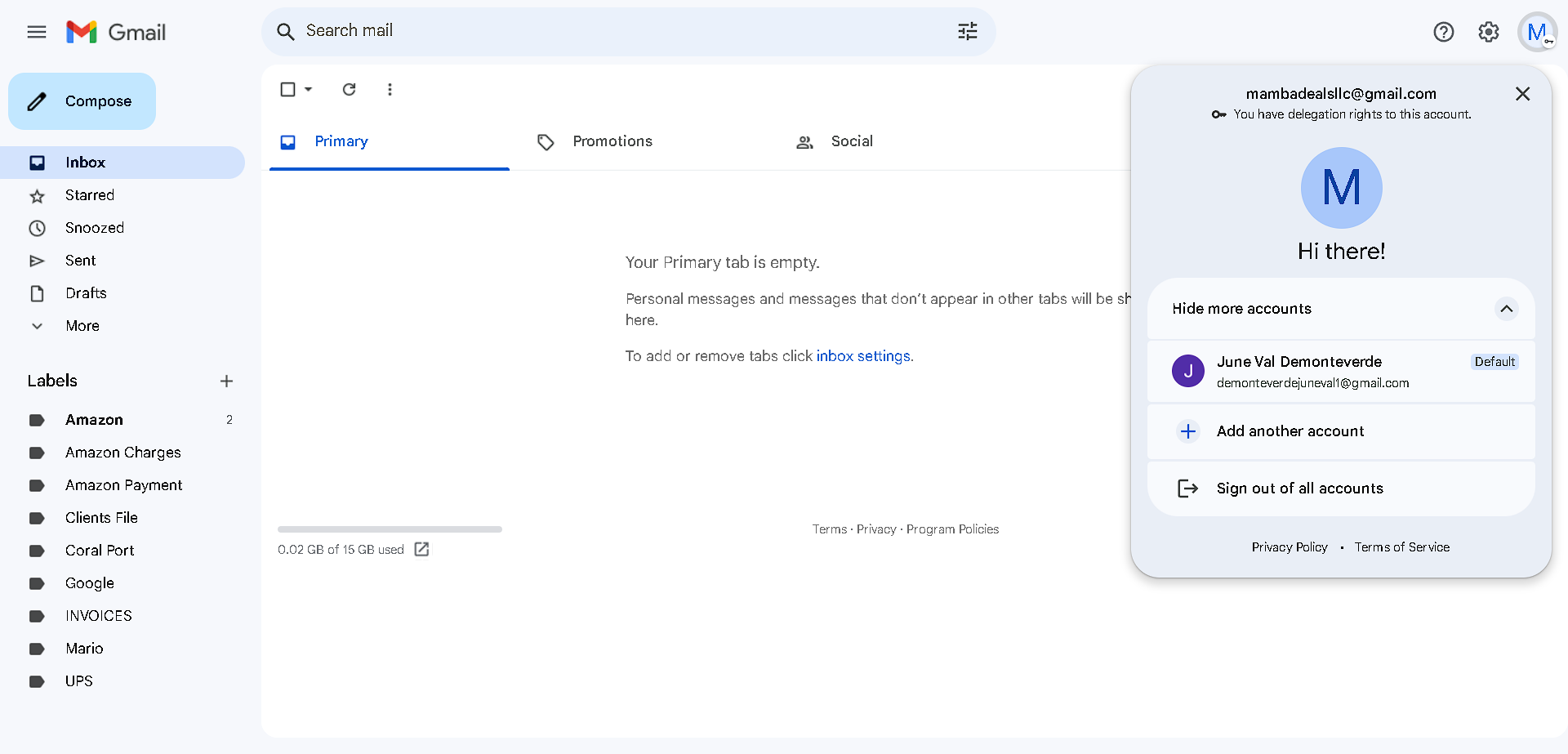
Task: Open the Inbox folder
Action: pos(122,163)
